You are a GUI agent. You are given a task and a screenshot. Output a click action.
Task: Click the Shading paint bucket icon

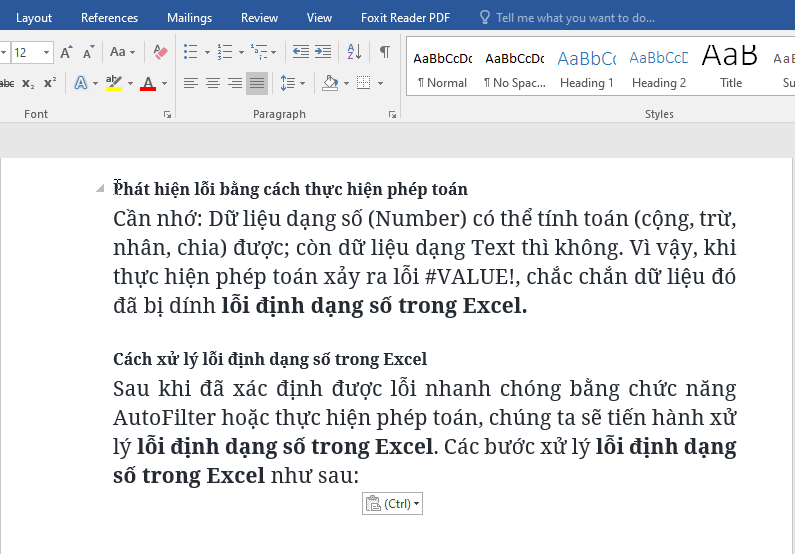(330, 83)
